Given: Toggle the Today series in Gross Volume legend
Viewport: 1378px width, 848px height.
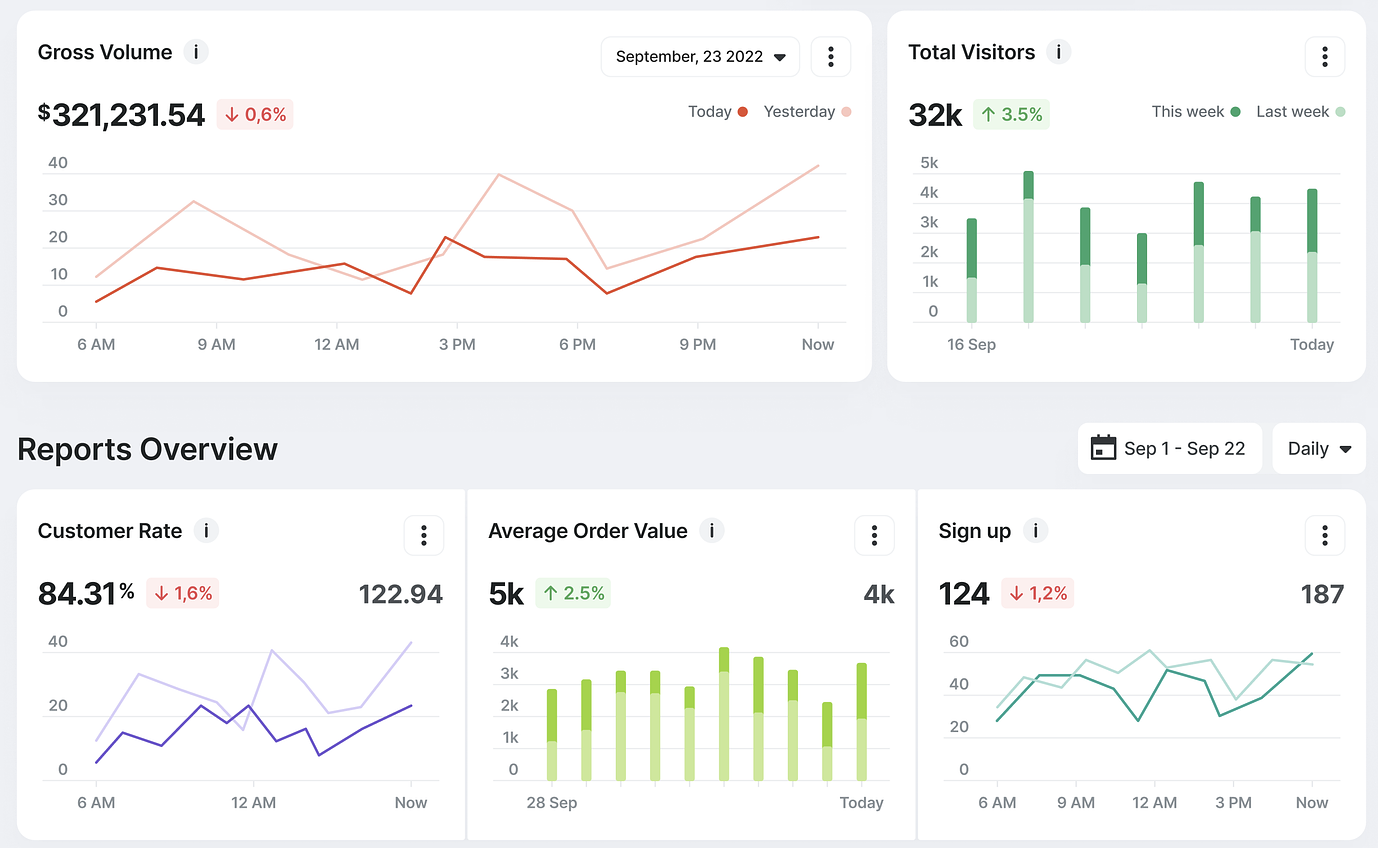Looking at the screenshot, I should [717, 112].
